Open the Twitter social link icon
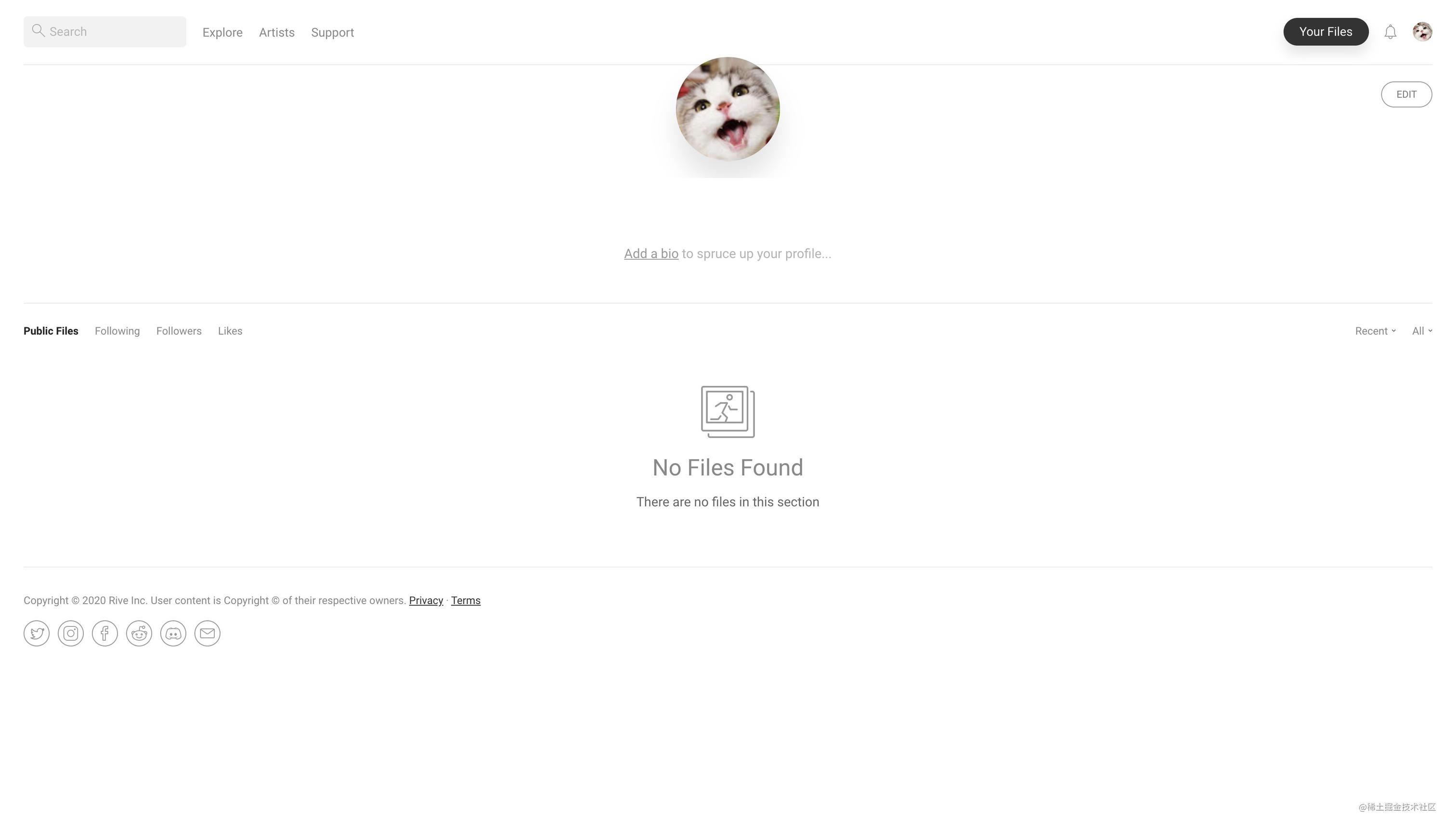 click(x=37, y=633)
